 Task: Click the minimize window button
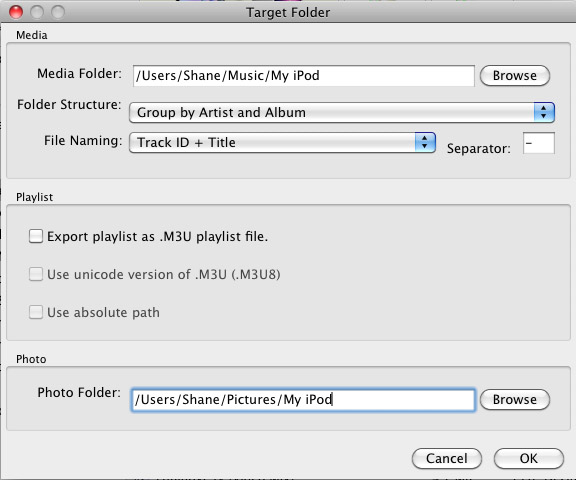37,12
